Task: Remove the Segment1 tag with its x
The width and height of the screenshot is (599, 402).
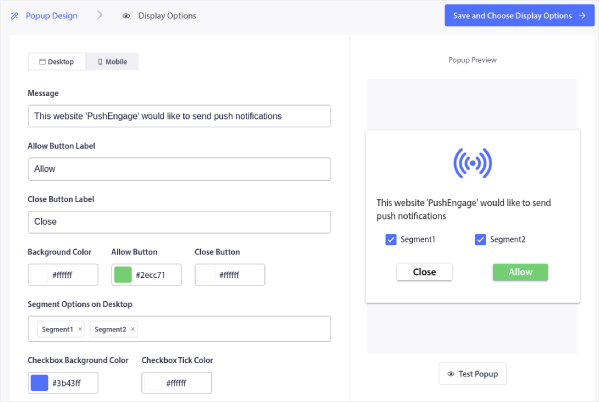Action: tap(80, 329)
